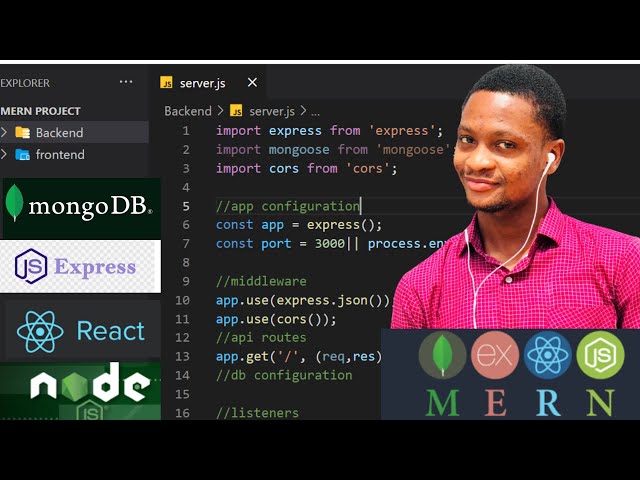
Task: Click the React logo thumbnail
Action: [82, 331]
